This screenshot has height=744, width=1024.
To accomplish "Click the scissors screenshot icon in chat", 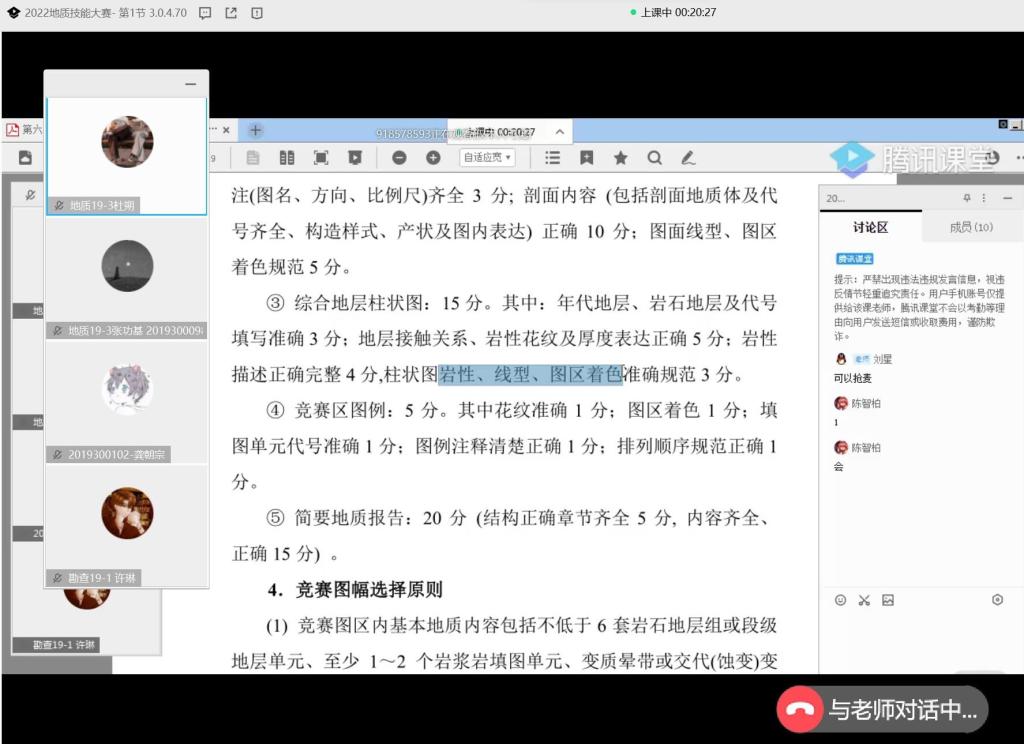I will pos(864,600).
